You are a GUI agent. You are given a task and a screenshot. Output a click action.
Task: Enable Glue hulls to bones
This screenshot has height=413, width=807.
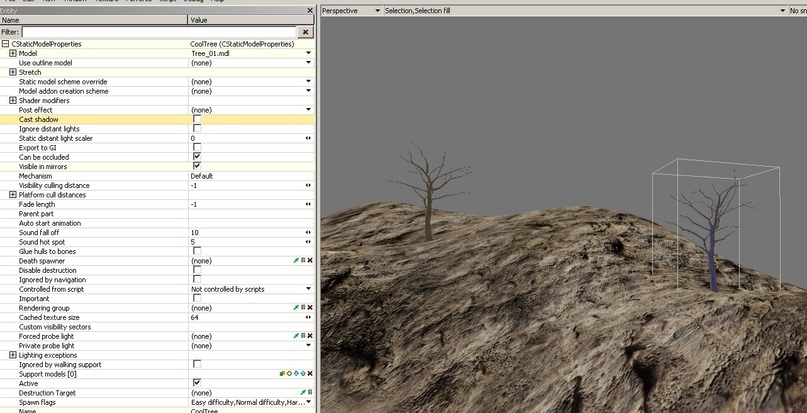tap(197, 251)
